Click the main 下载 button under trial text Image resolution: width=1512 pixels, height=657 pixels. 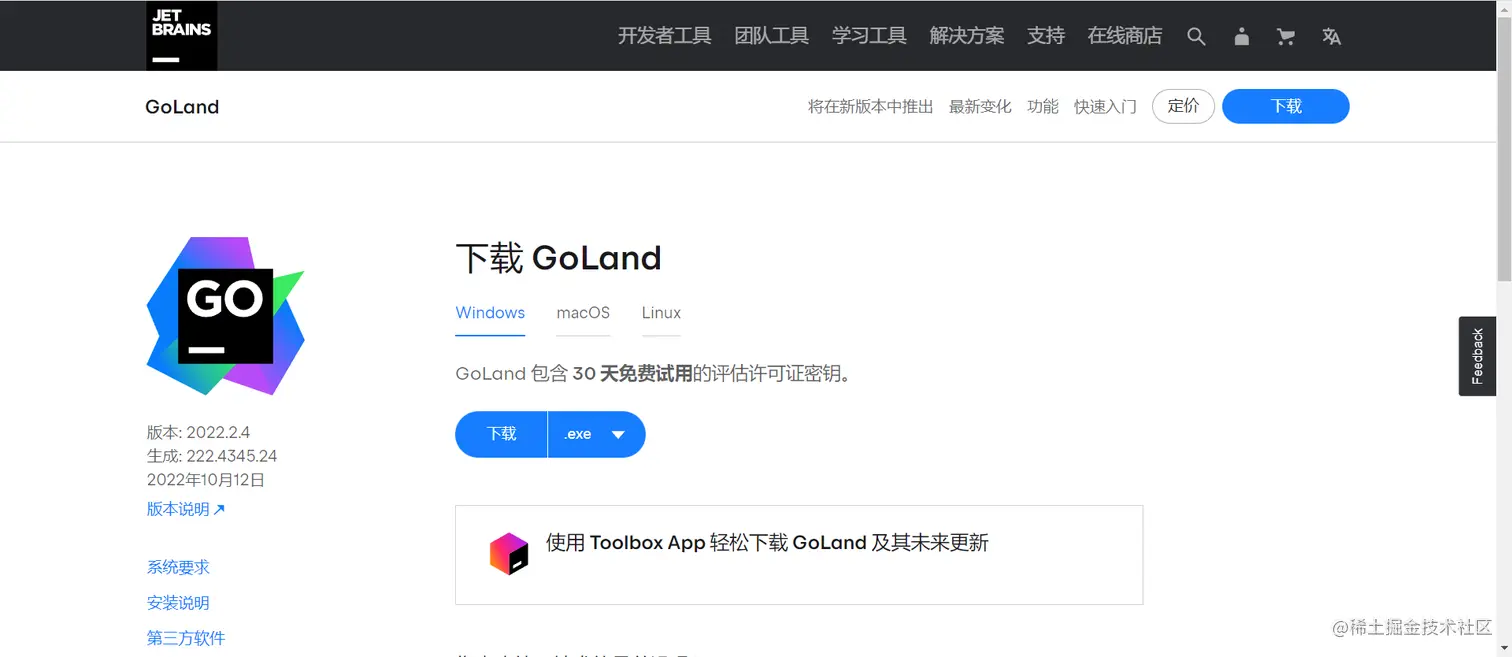coord(501,434)
